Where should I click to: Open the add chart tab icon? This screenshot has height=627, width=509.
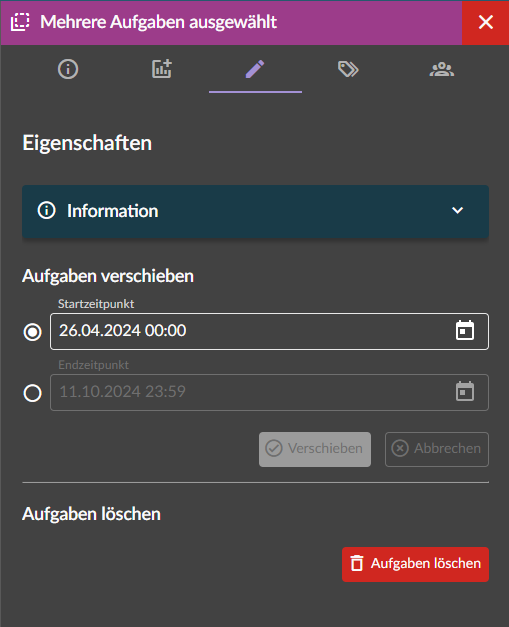[162, 69]
